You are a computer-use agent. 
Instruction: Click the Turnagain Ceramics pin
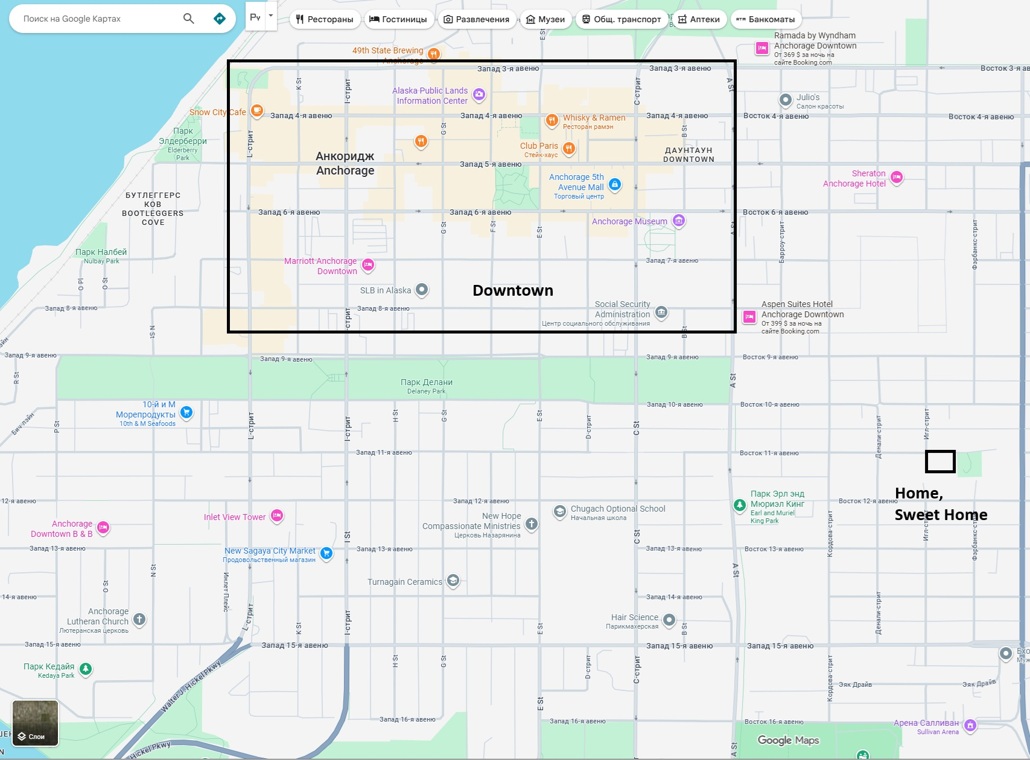pyautogui.click(x=453, y=581)
